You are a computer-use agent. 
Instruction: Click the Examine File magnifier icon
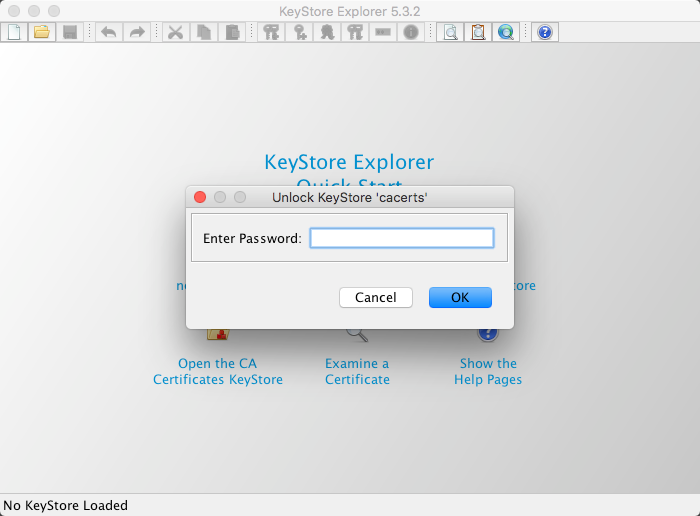(x=450, y=32)
